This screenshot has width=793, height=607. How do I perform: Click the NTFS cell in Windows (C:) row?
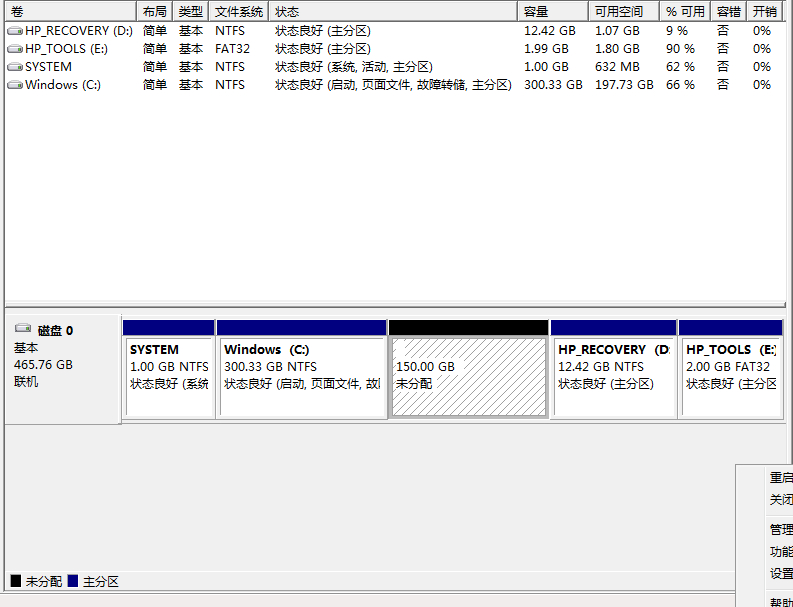pyautogui.click(x=230, y=85)
